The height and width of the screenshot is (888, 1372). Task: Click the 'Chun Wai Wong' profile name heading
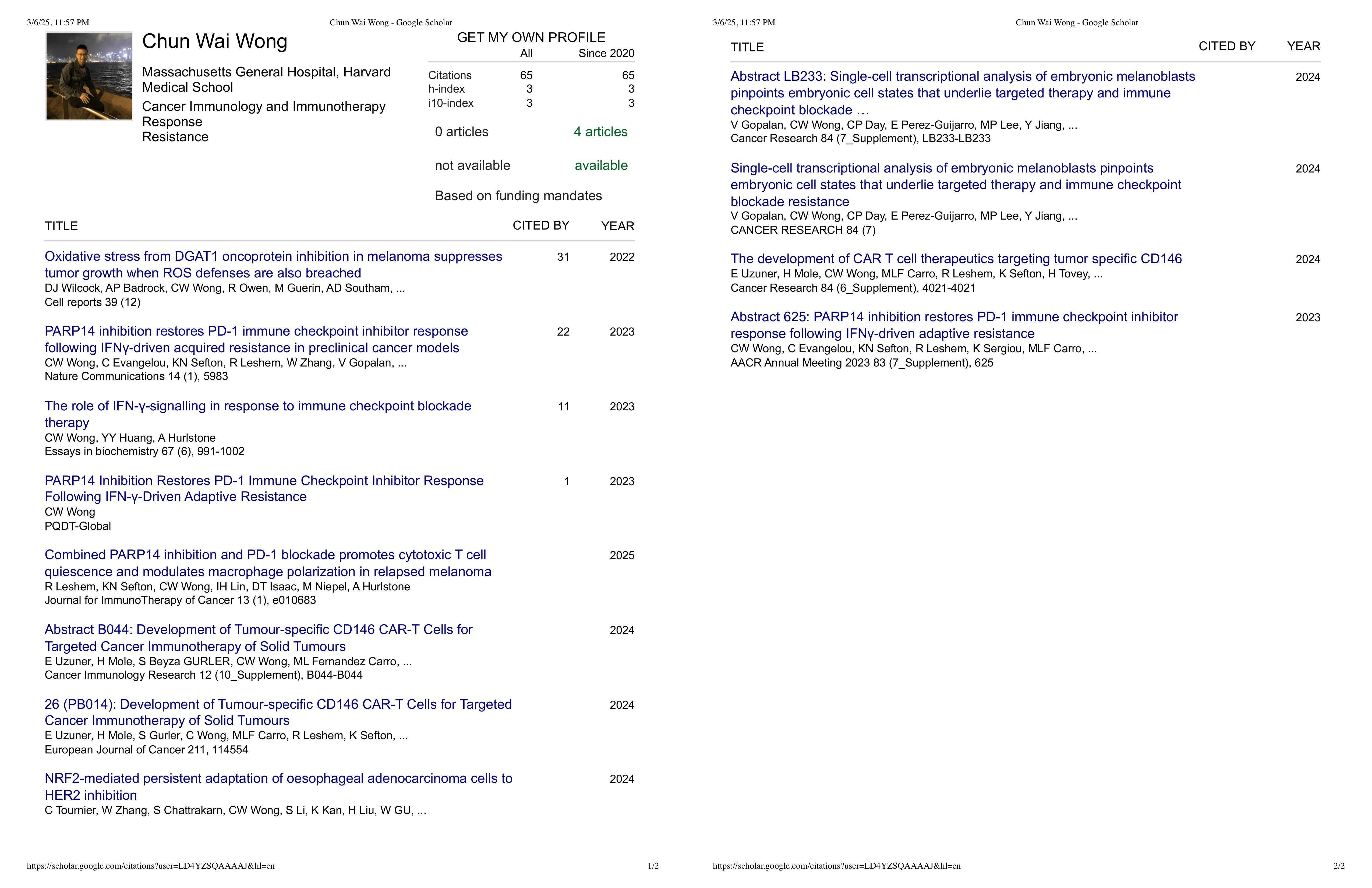214,41
